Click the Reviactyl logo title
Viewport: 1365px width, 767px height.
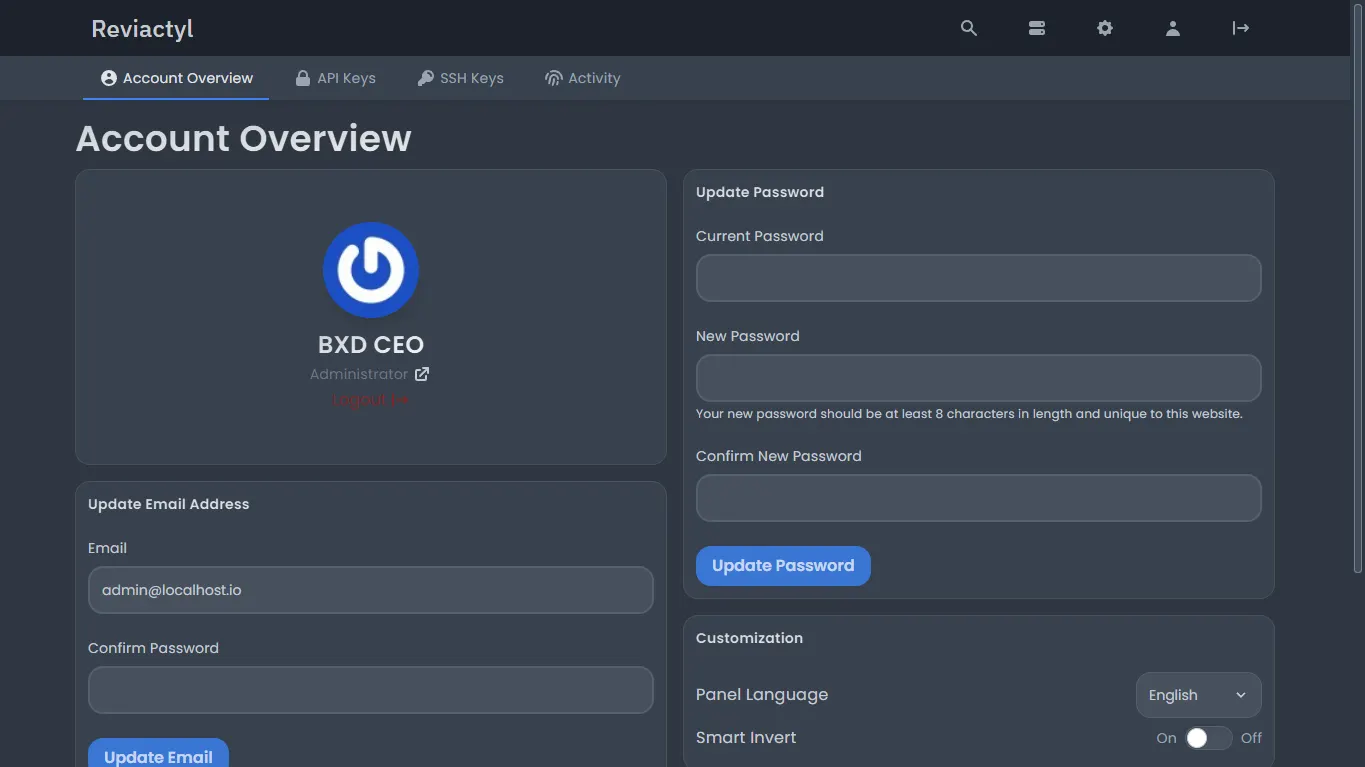click(x=142, y=29)
